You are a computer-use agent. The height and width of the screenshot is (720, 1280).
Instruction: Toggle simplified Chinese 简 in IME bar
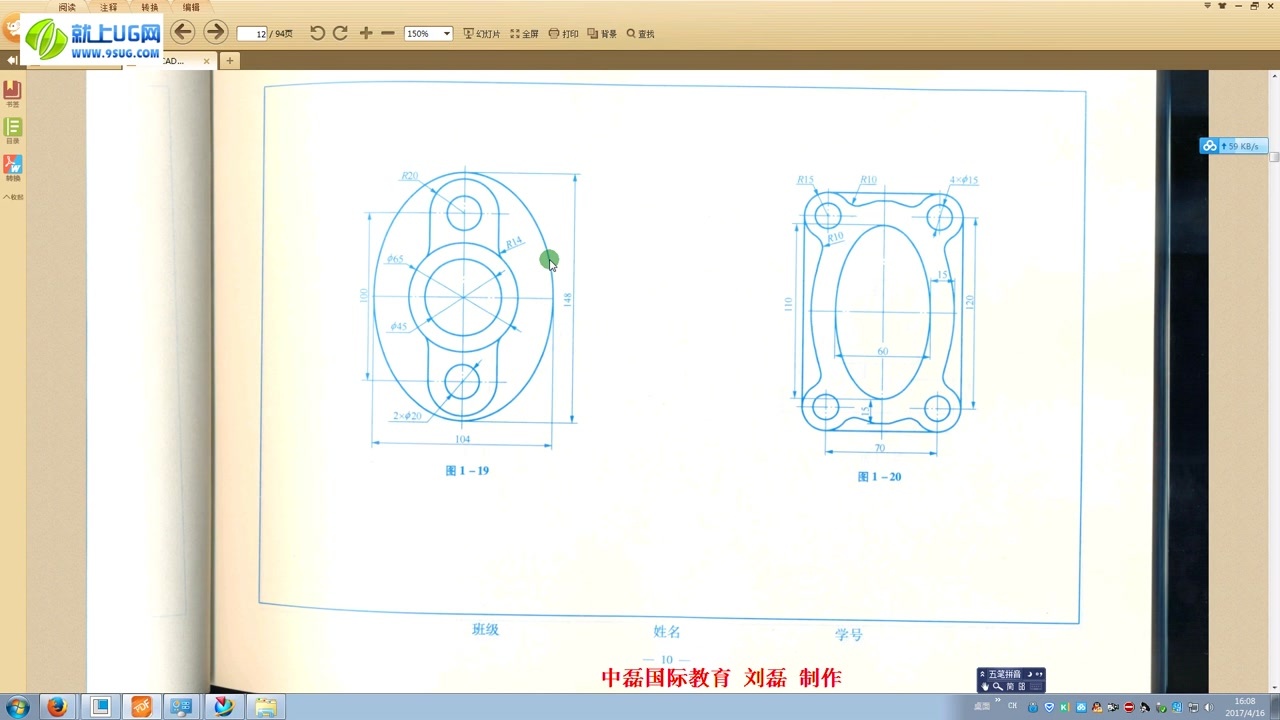(x=1010, y=687)
